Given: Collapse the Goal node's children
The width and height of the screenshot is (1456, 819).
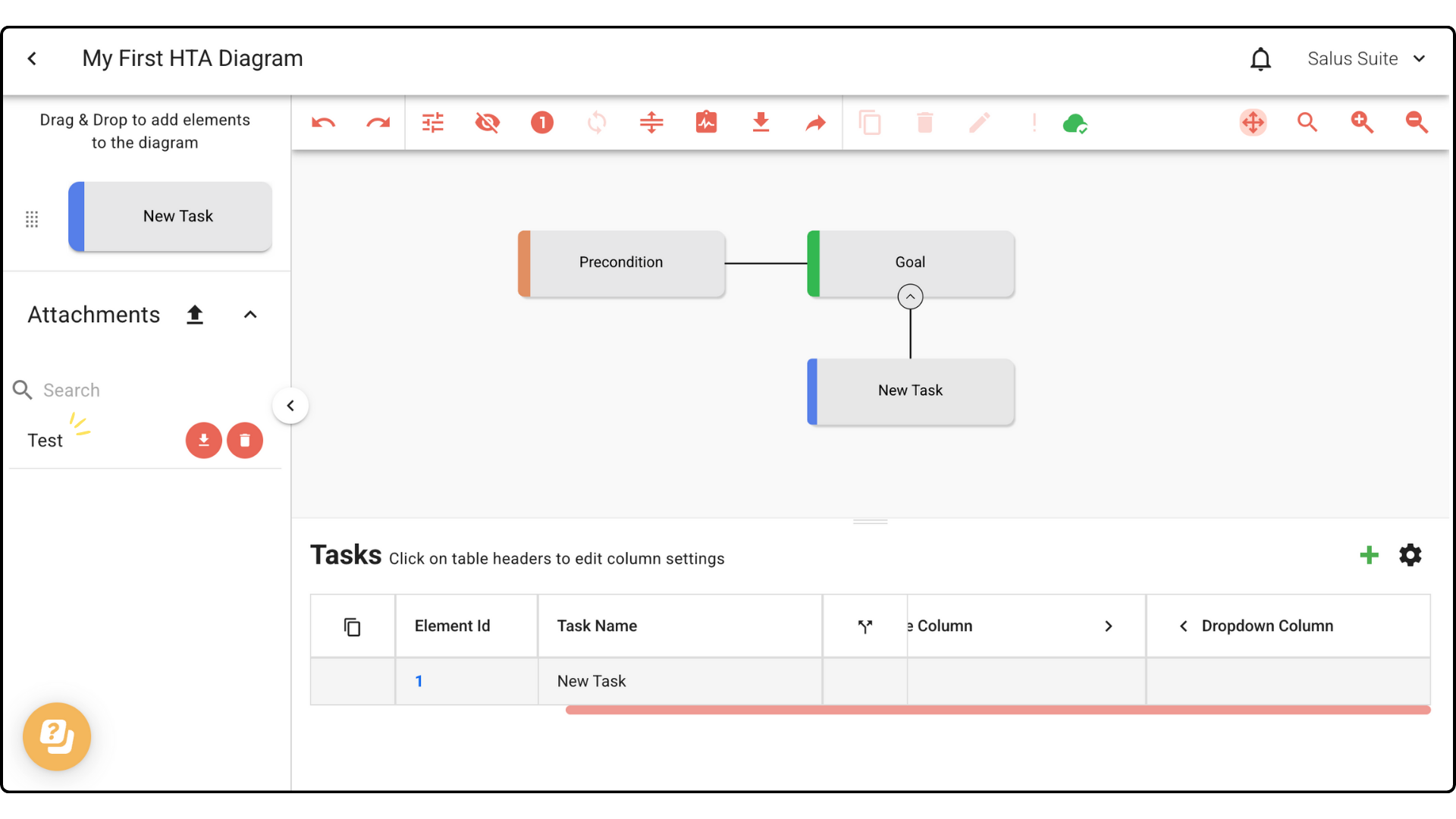Looking at the screenshot, I should [910, 297].
